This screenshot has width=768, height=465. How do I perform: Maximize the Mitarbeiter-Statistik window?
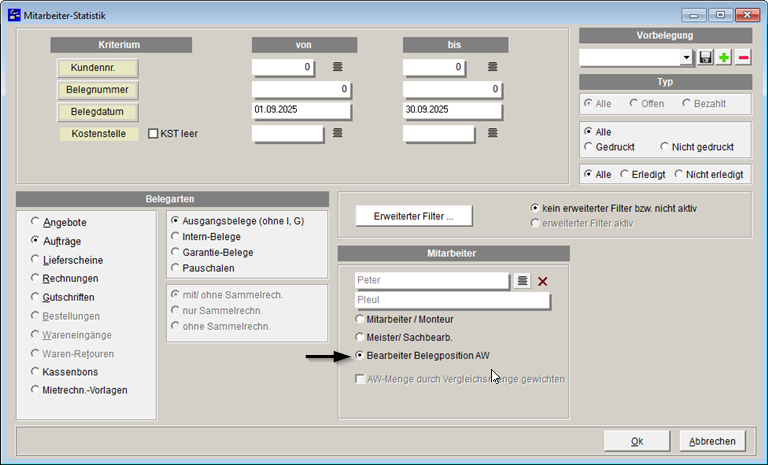720,15
